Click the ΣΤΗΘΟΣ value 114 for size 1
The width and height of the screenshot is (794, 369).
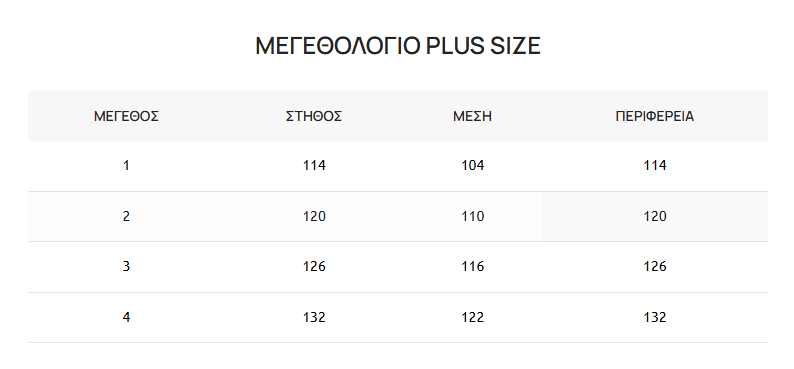(x=314, y=166)
